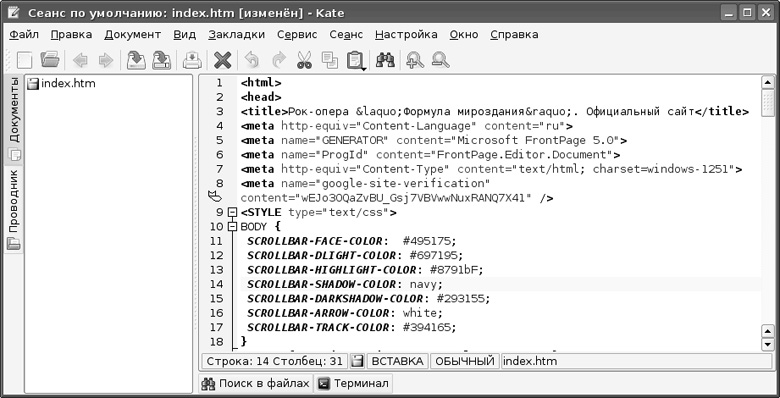This screenshot has width=780, height=398.
Task: Click "Microsoft FrontPage 5.0" on line 5
Action: (535, 140)
